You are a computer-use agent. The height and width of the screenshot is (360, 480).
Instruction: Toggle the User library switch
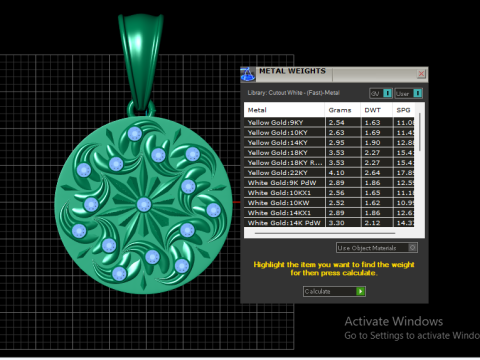click(408, 93)
